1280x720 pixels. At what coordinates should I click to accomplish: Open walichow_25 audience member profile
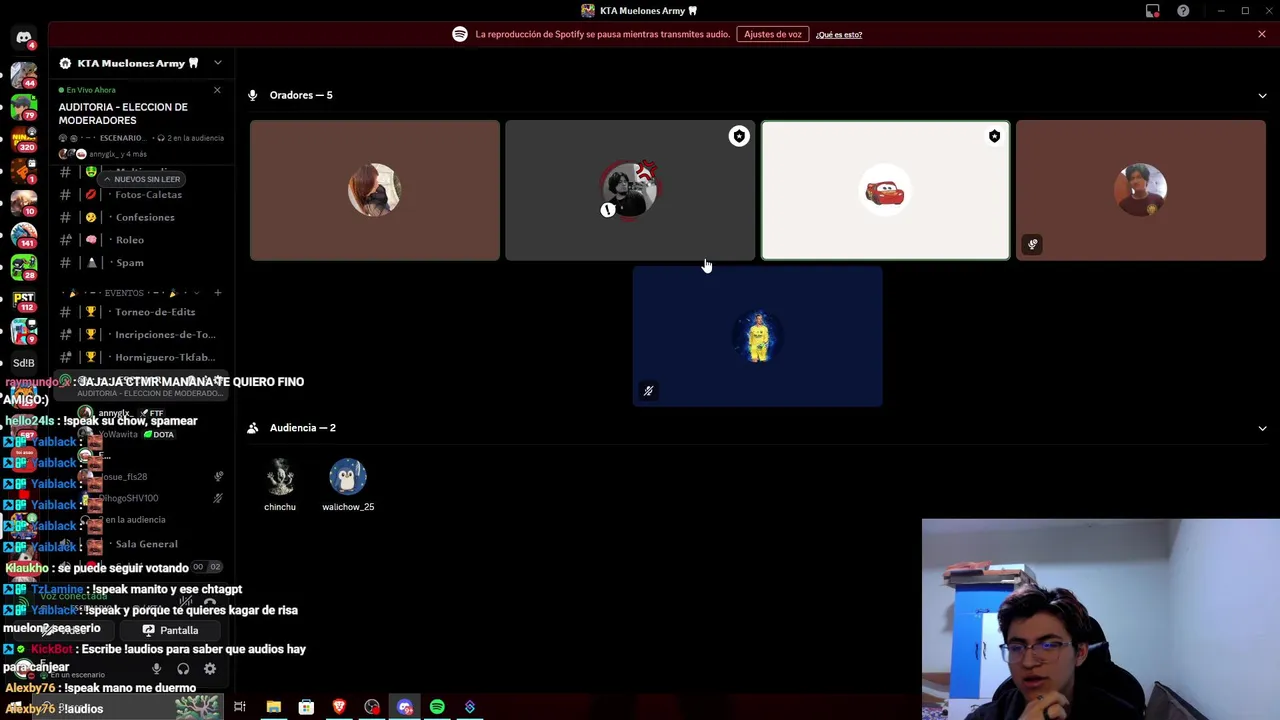point(348,485)
